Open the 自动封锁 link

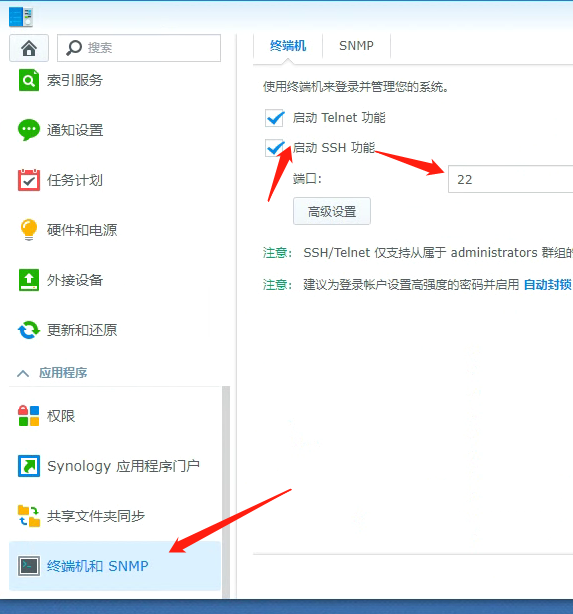click(548, 285)
